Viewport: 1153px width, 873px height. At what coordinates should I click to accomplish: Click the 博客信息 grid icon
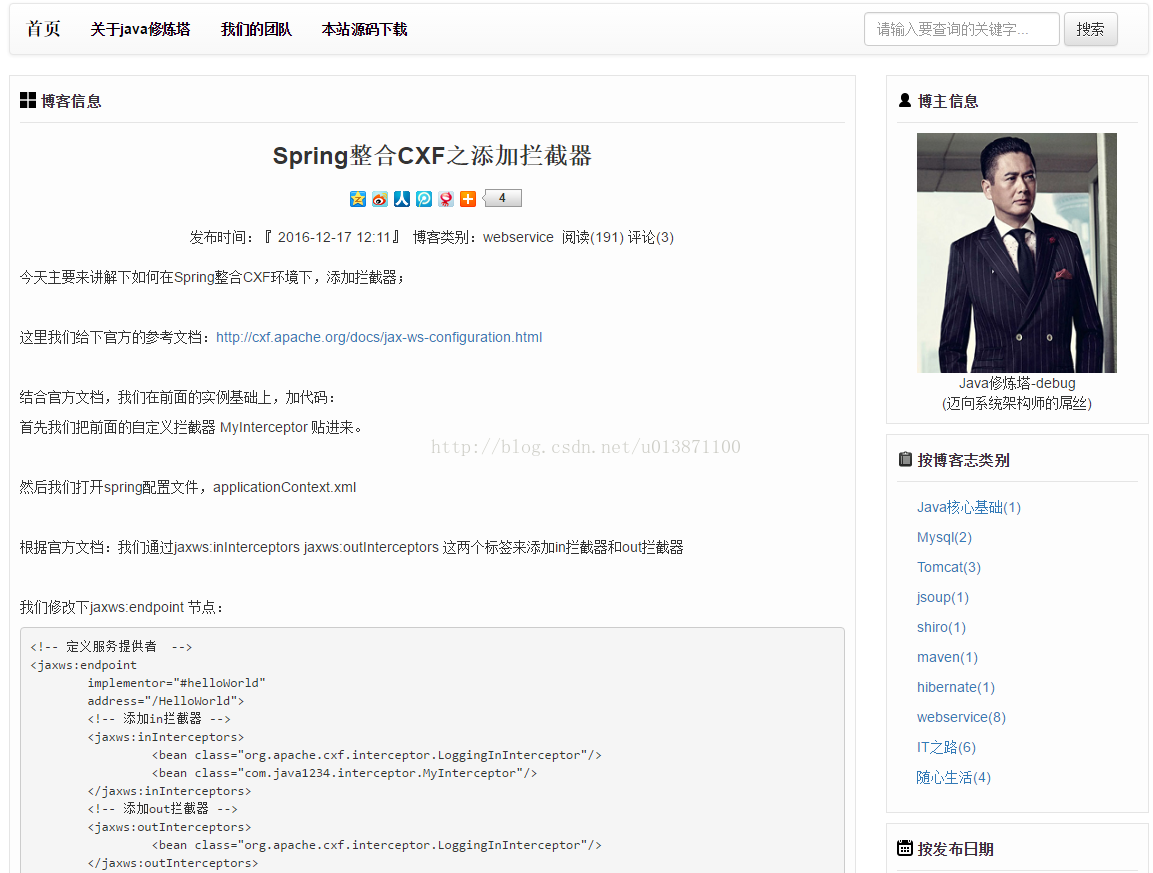click(x=28, y=100)
